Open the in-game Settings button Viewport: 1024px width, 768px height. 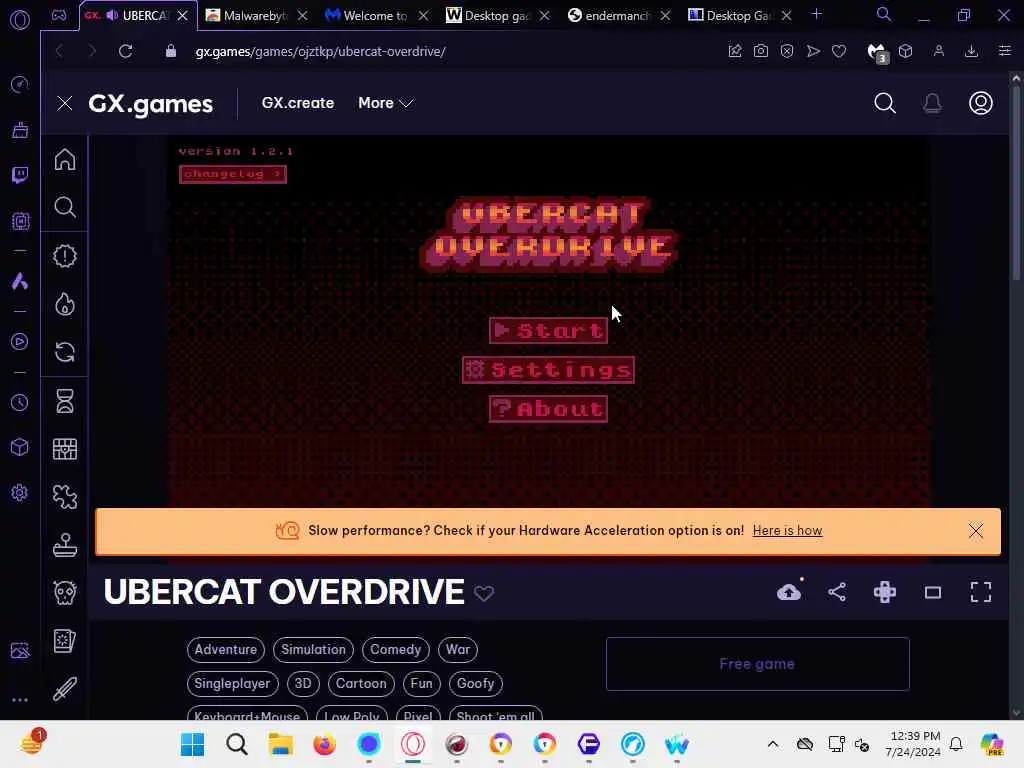click(x=549, y=370)
